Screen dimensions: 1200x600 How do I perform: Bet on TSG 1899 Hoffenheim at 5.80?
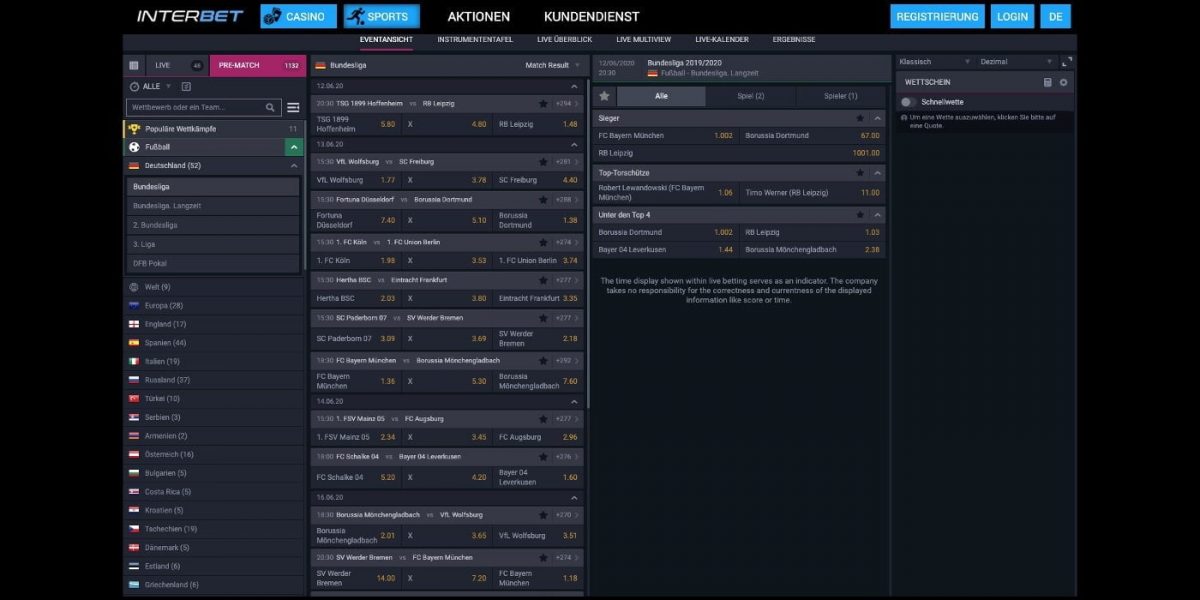point(357,124)
